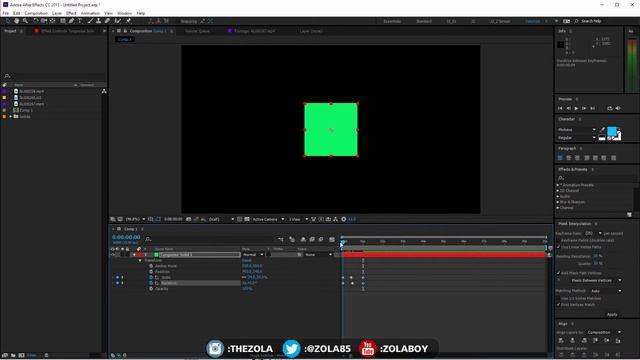Jump to first frame in Preview panel
This screenshot has width=640, height=360.
(560, 108)
